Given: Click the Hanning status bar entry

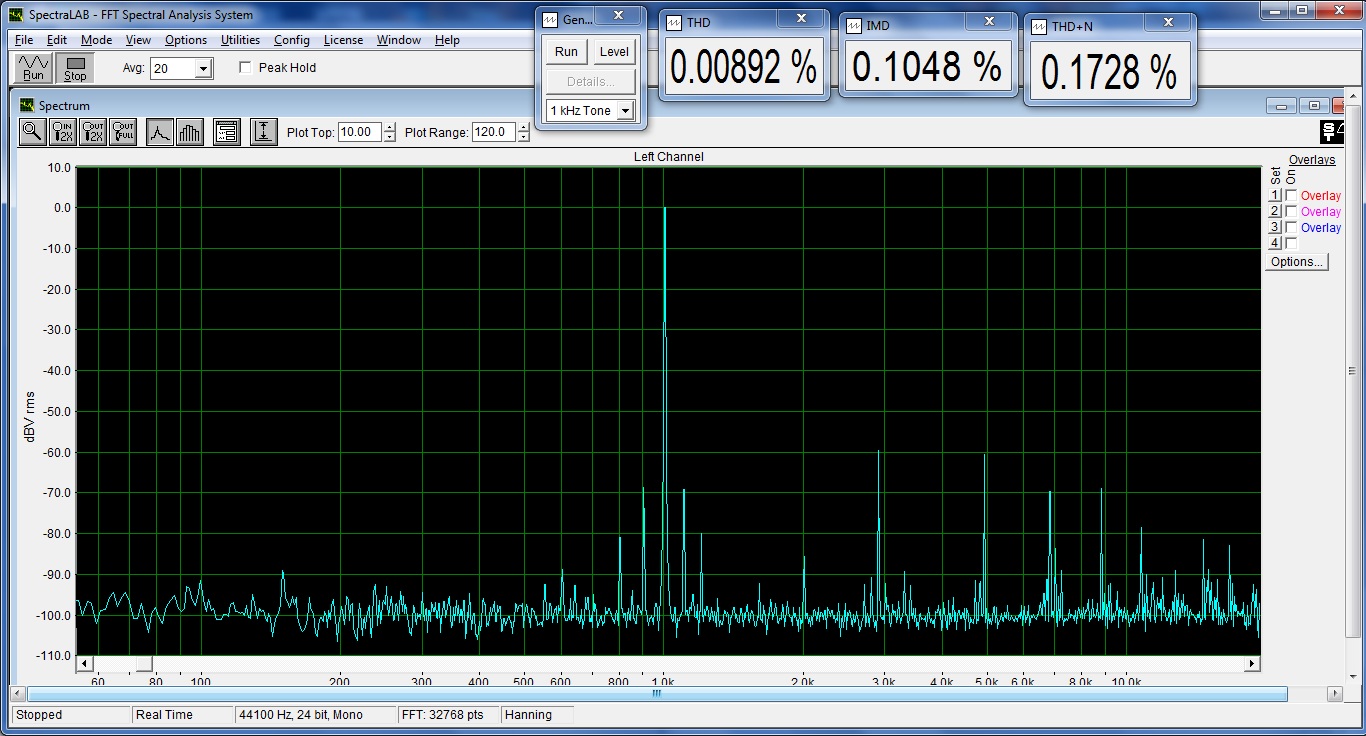Looking at the screenshot, I should [x=539, y=715].
